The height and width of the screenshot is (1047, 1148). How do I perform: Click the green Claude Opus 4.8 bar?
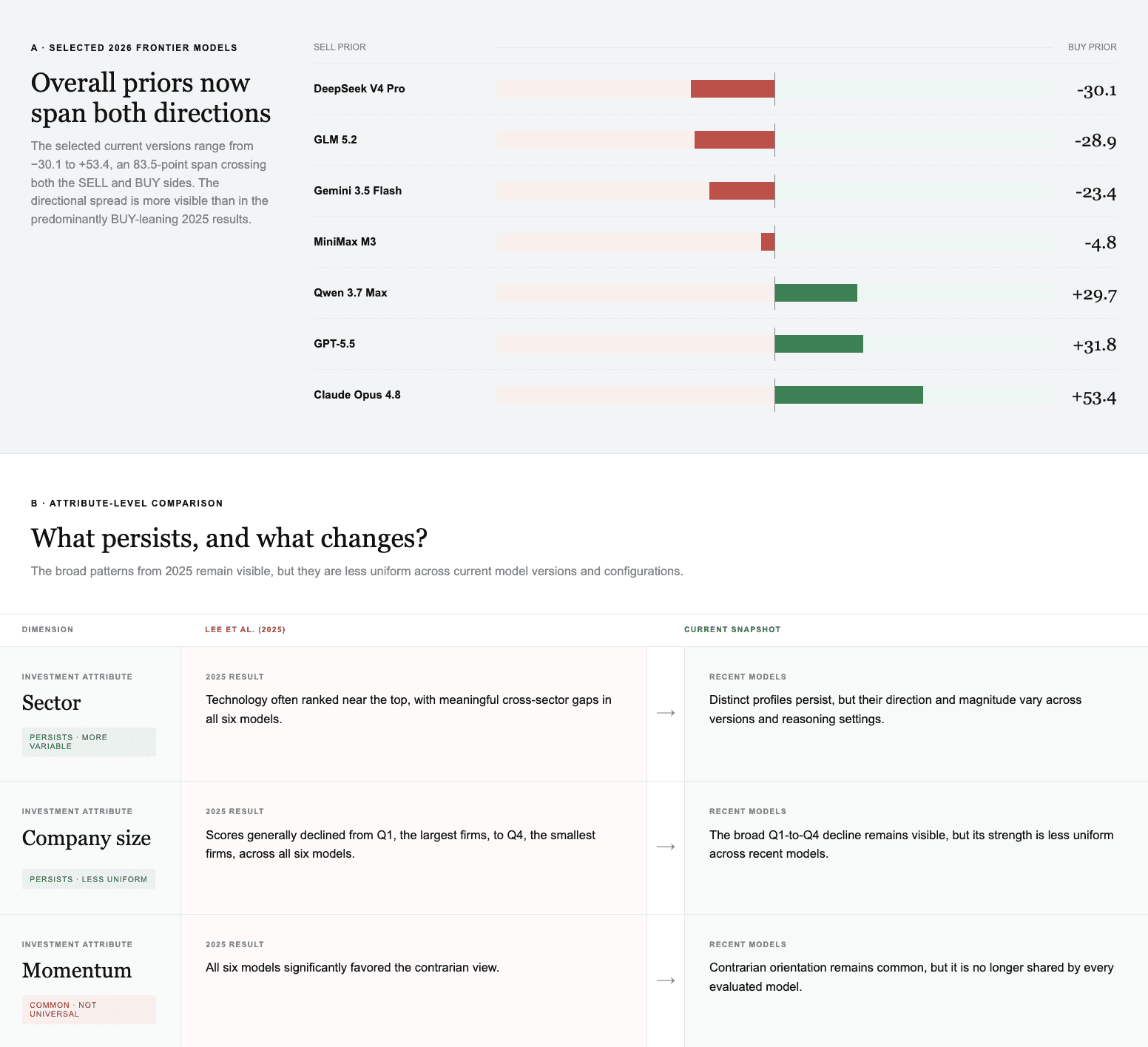click(849, 395)
